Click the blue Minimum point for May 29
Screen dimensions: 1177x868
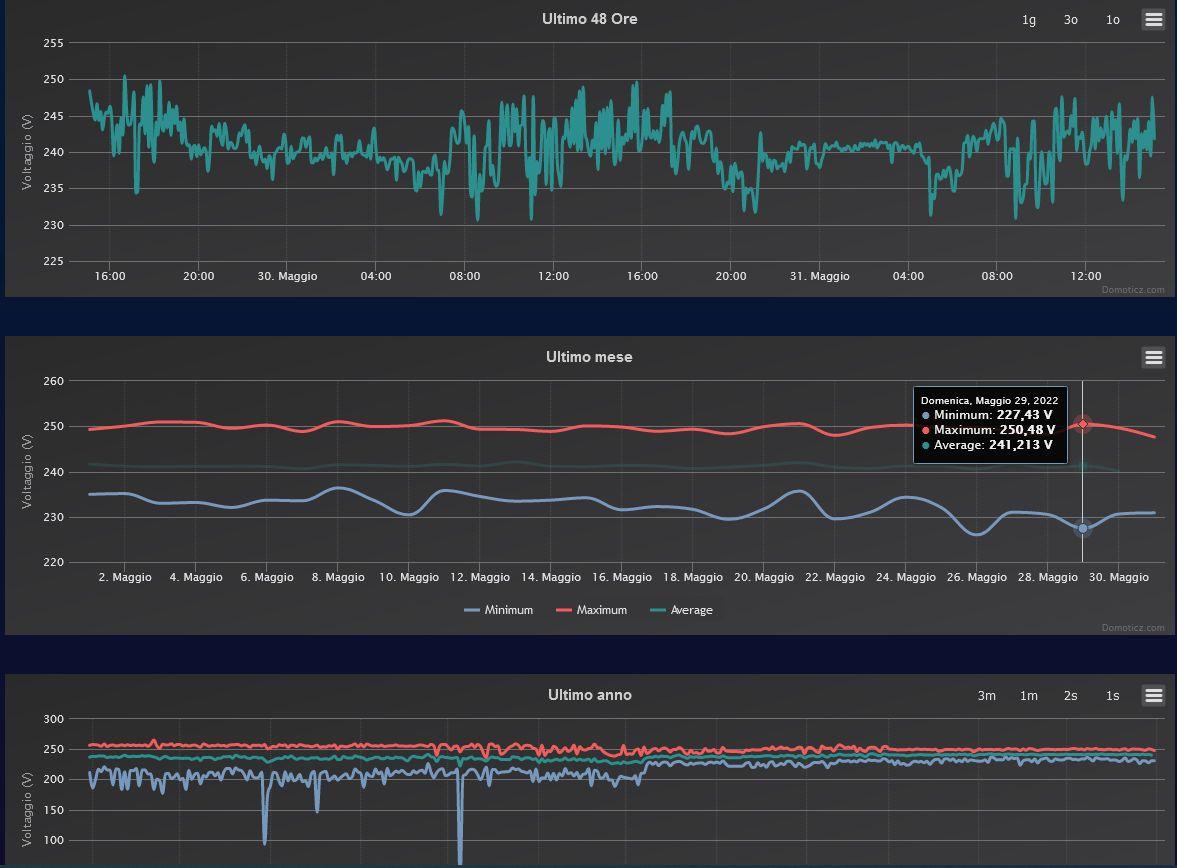coord(1082,528)
